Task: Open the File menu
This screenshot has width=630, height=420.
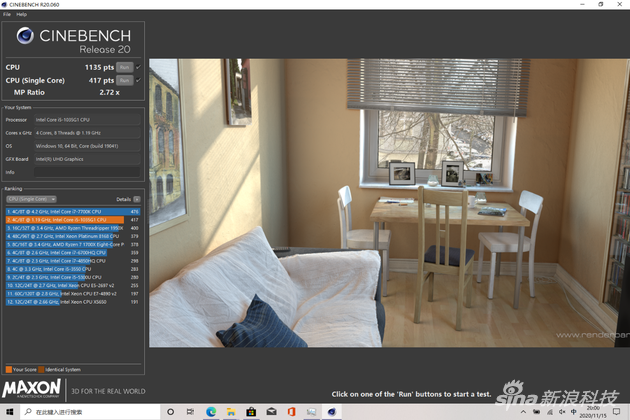Action: click(7, 14)
